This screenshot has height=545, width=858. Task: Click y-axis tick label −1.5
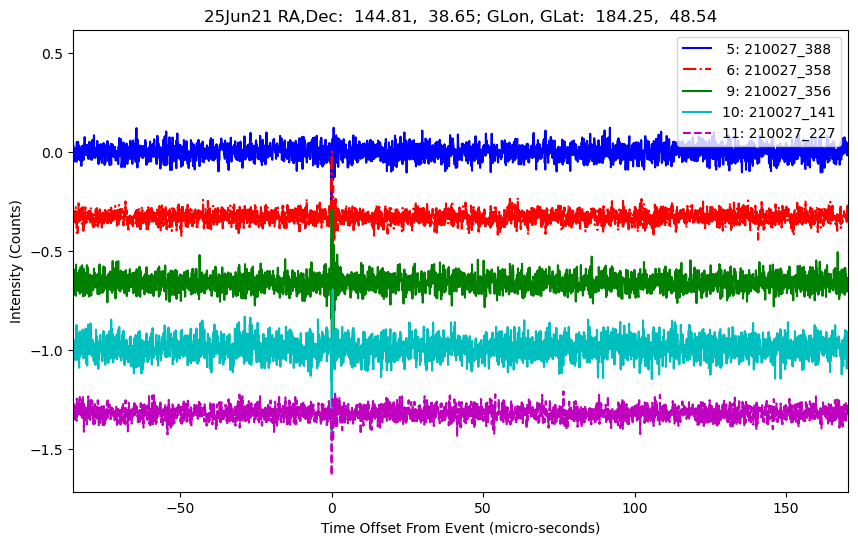(47, 450)
